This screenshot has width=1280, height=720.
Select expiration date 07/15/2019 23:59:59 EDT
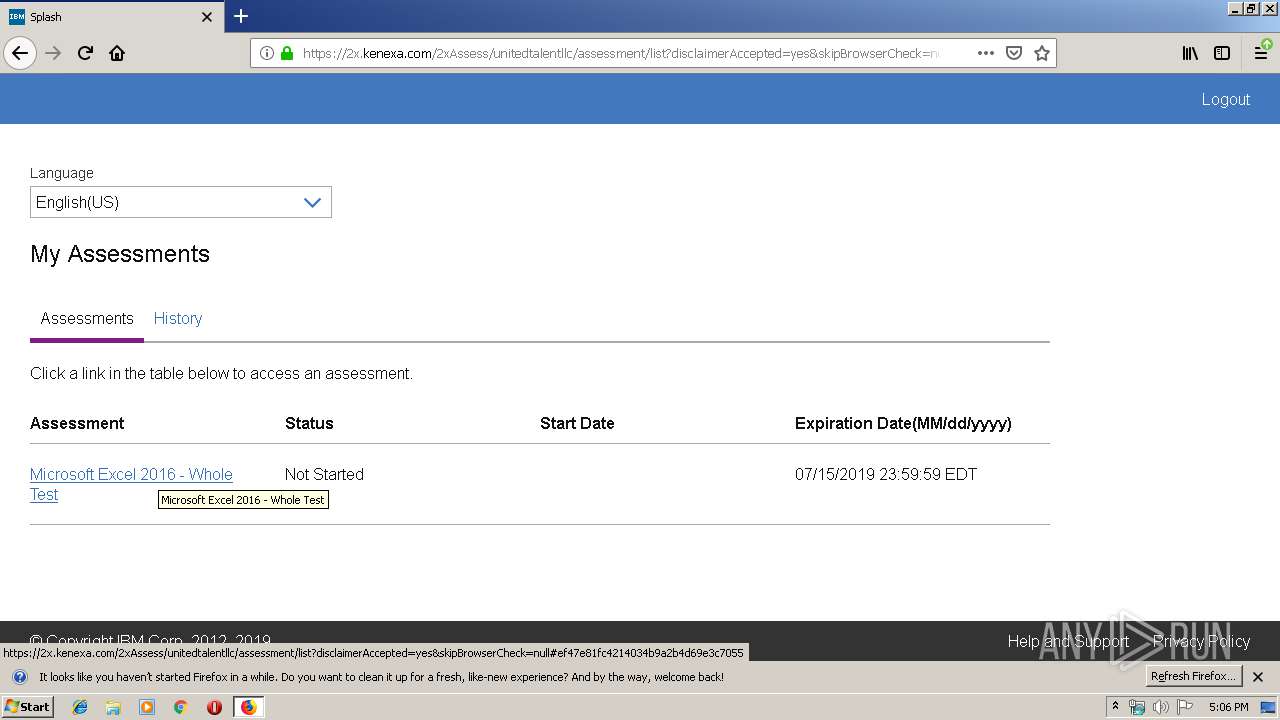click(x=886, y=474)
